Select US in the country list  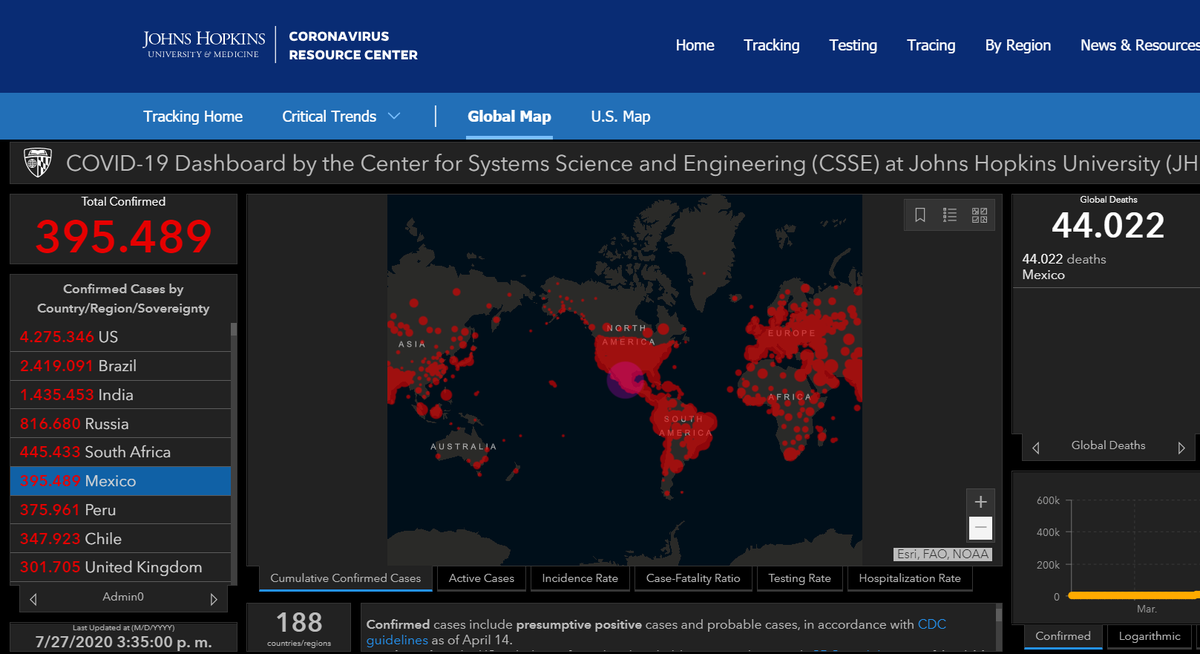click(x=121, y=337)
